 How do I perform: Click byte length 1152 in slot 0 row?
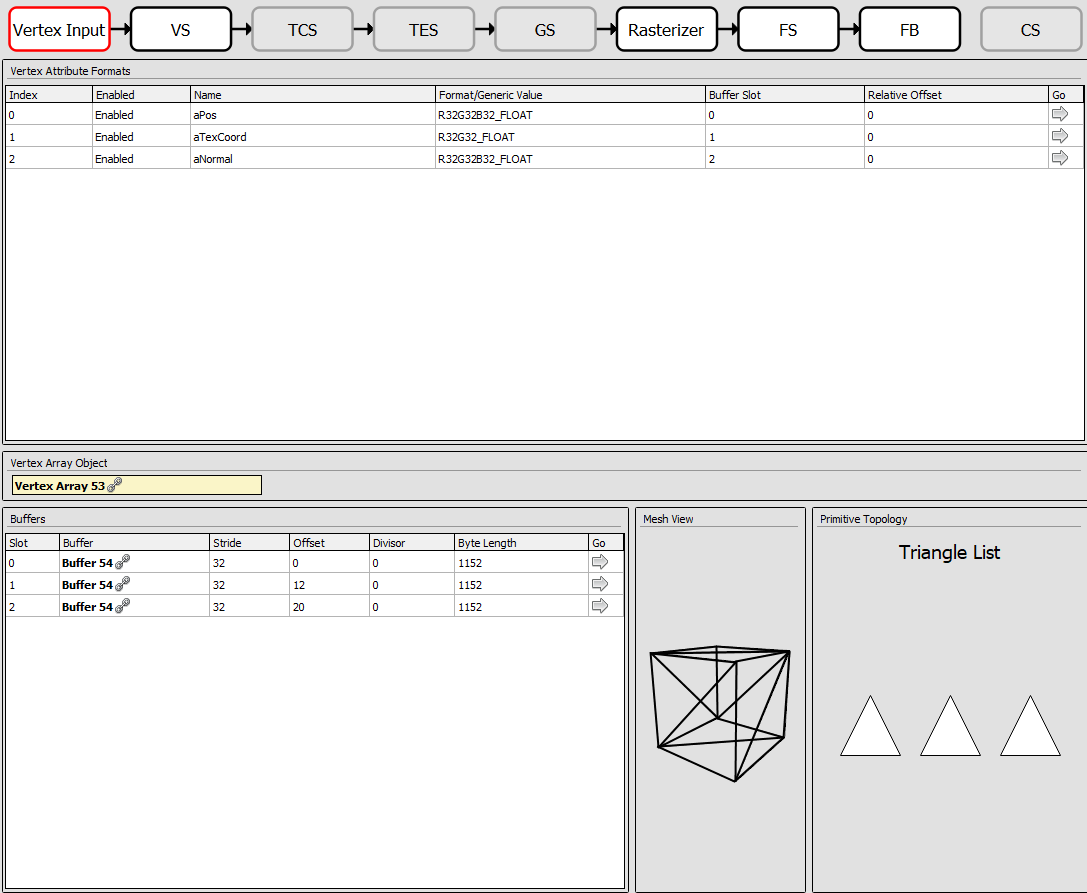[x=521, y=563]
